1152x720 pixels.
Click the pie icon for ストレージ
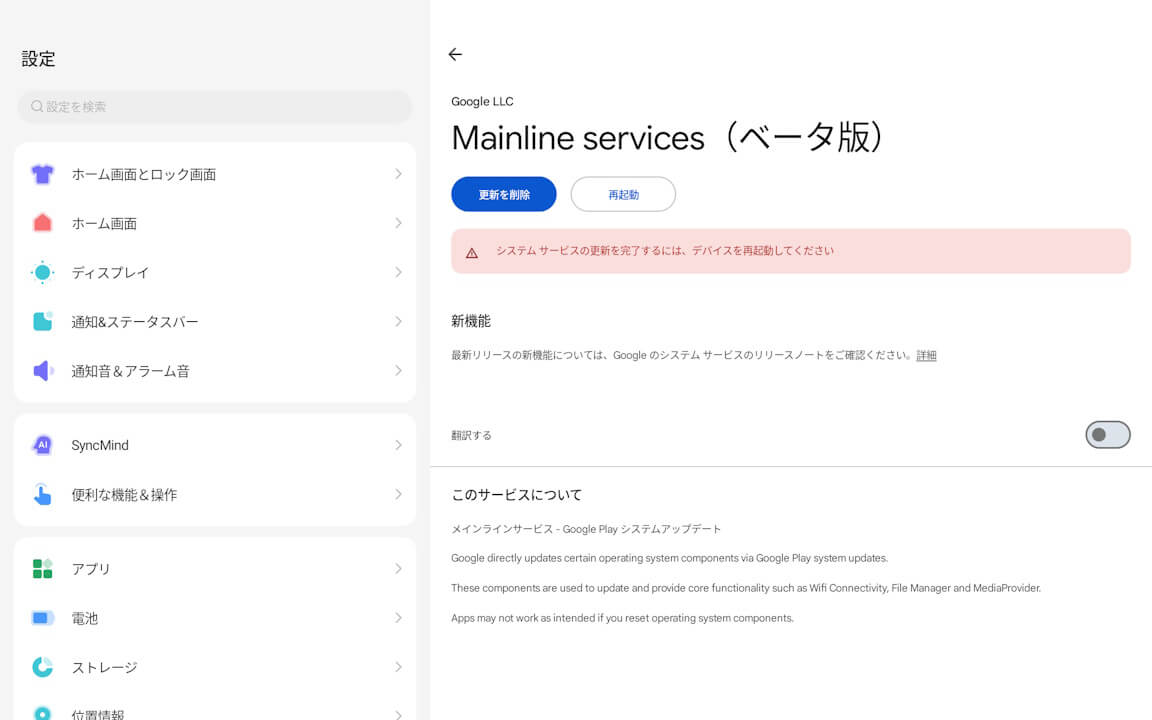[43, 667]
